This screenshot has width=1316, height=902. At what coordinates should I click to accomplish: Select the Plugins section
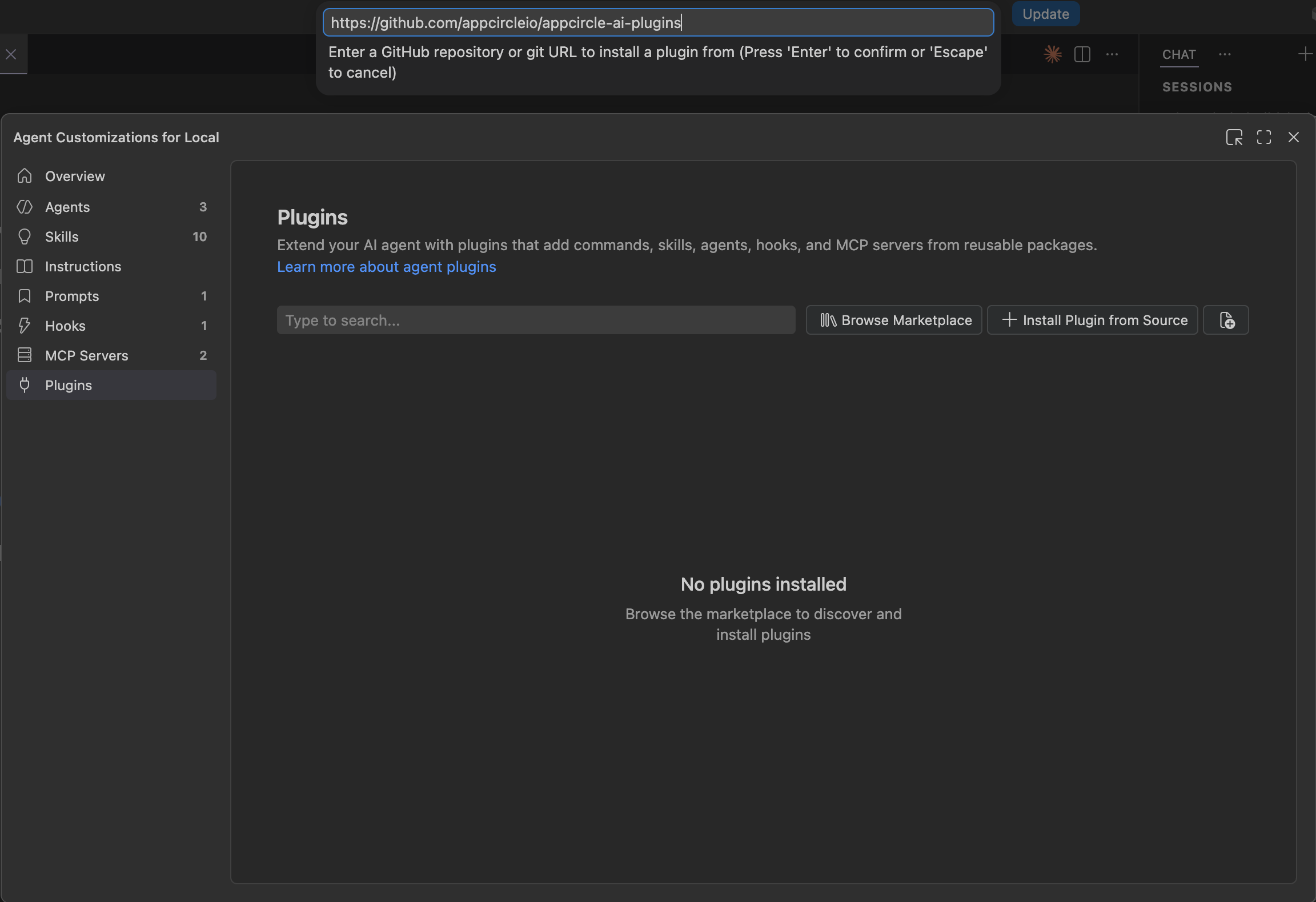click(x=111, y=385)
